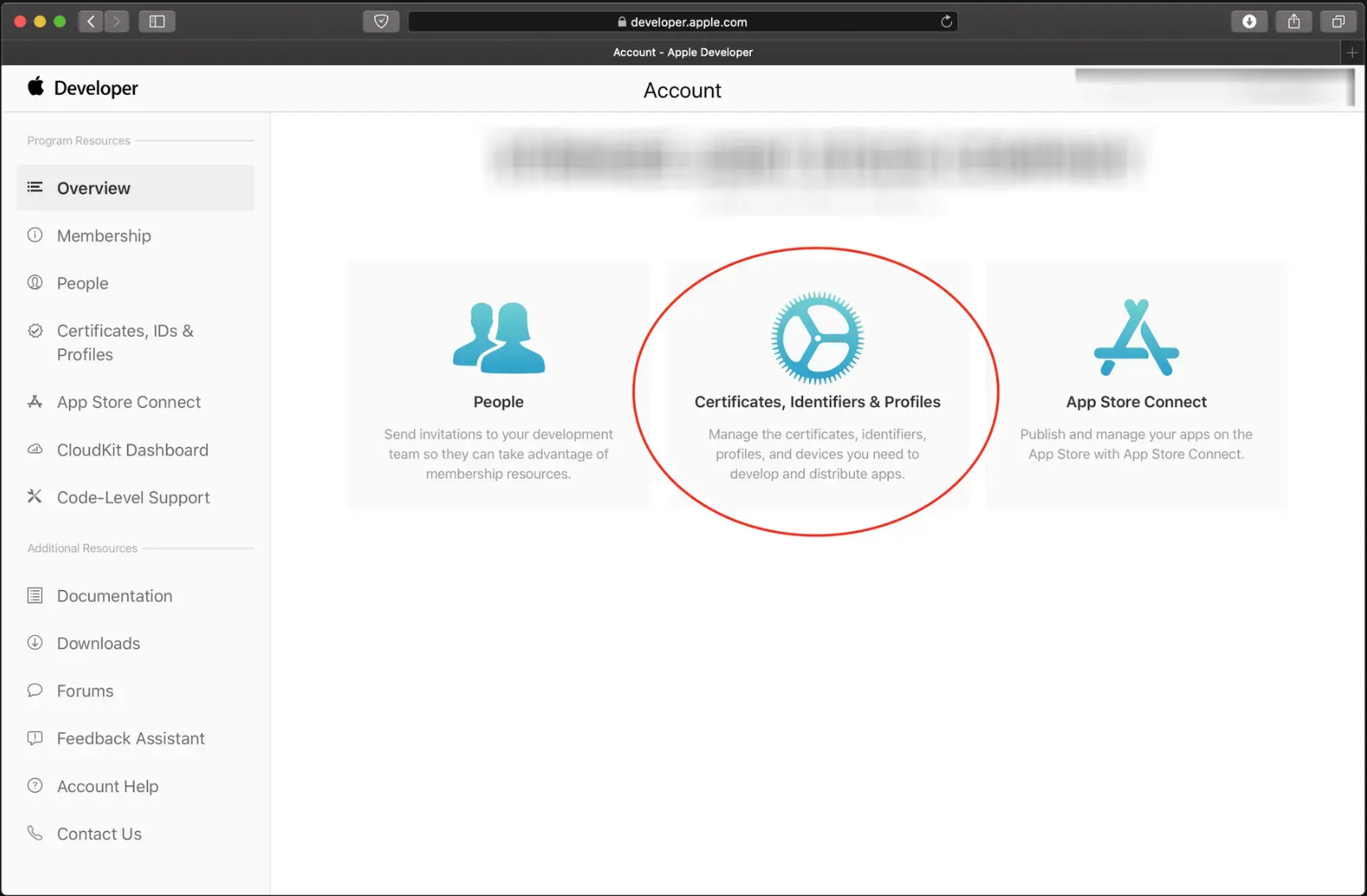Click the App Store Connect card heading

(x=1137, y=402)
